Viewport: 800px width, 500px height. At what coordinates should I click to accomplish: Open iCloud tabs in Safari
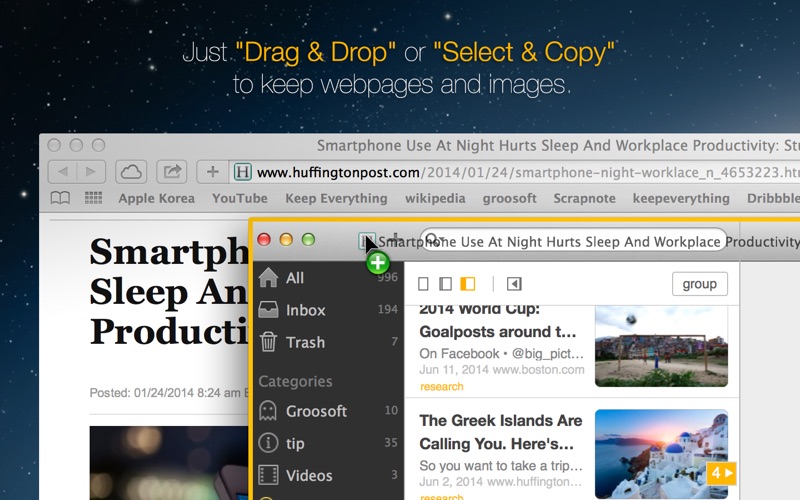pos(131,172)
